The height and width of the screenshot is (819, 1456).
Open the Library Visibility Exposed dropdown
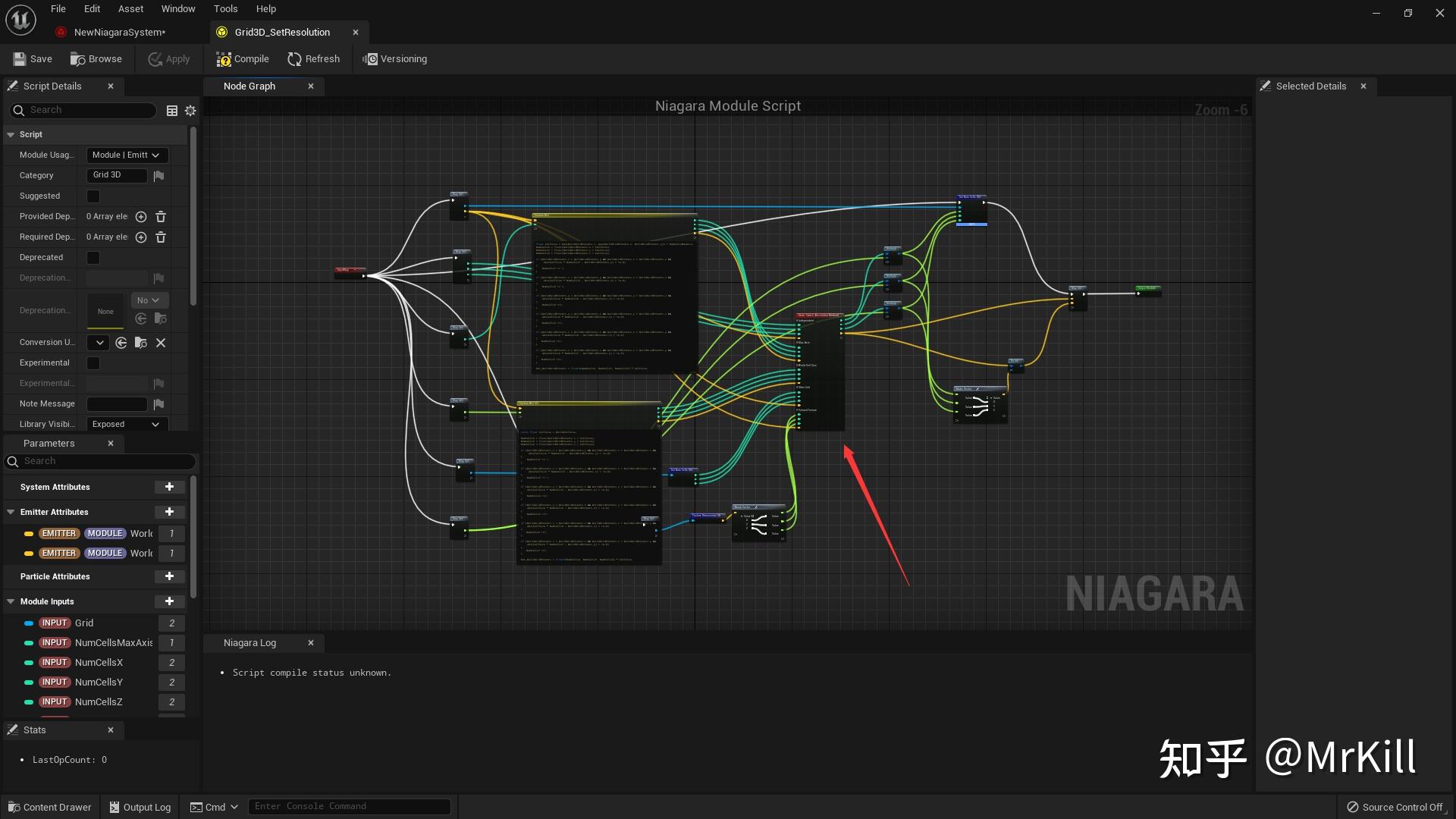127,425
